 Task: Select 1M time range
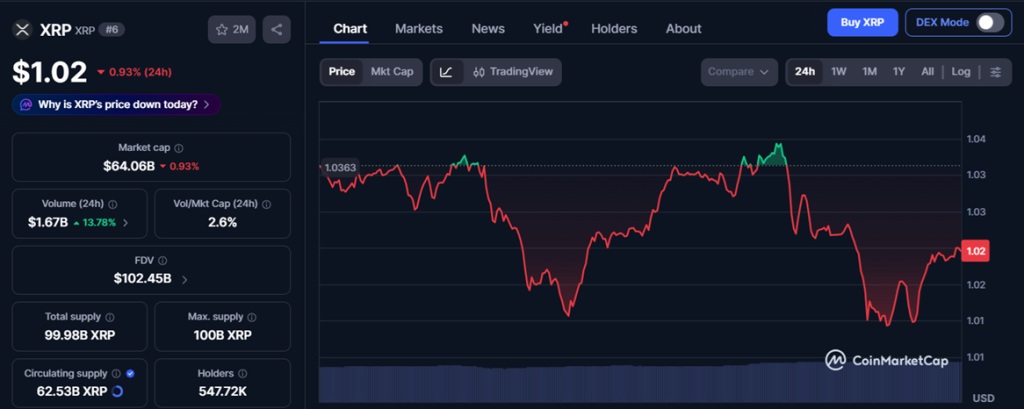point(869,72)
